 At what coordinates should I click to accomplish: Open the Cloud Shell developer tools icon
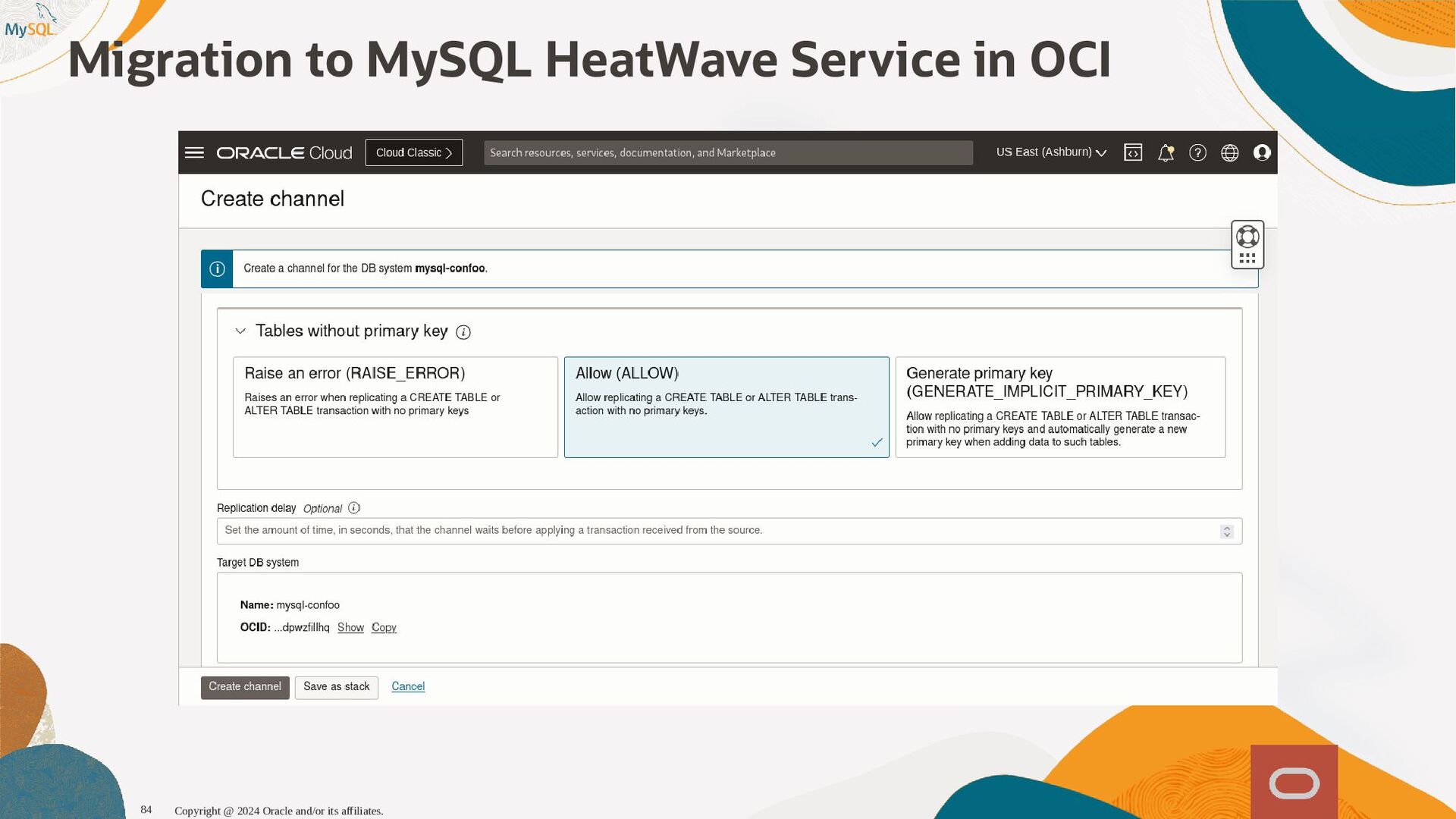coord(1133,152)
